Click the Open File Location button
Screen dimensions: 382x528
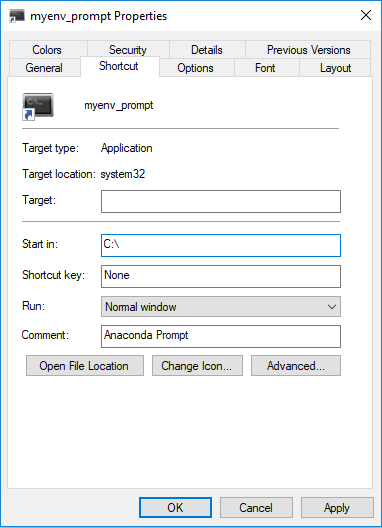click(x=85, y=366)
